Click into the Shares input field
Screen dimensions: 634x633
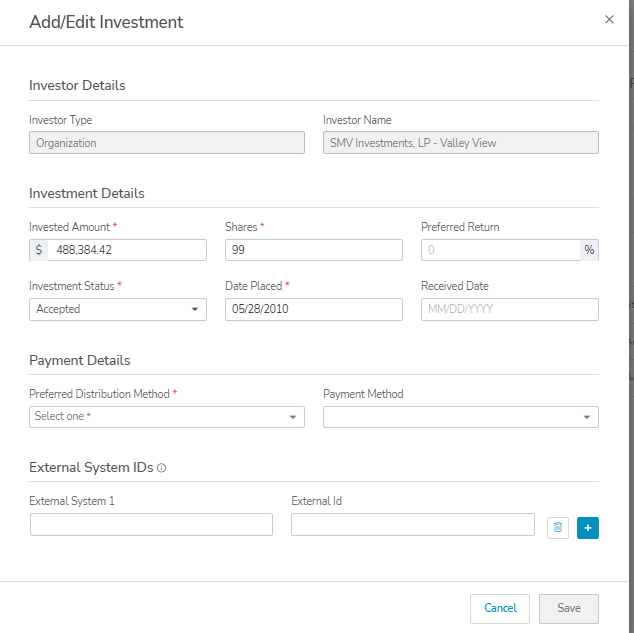click(x=313, y=250)
